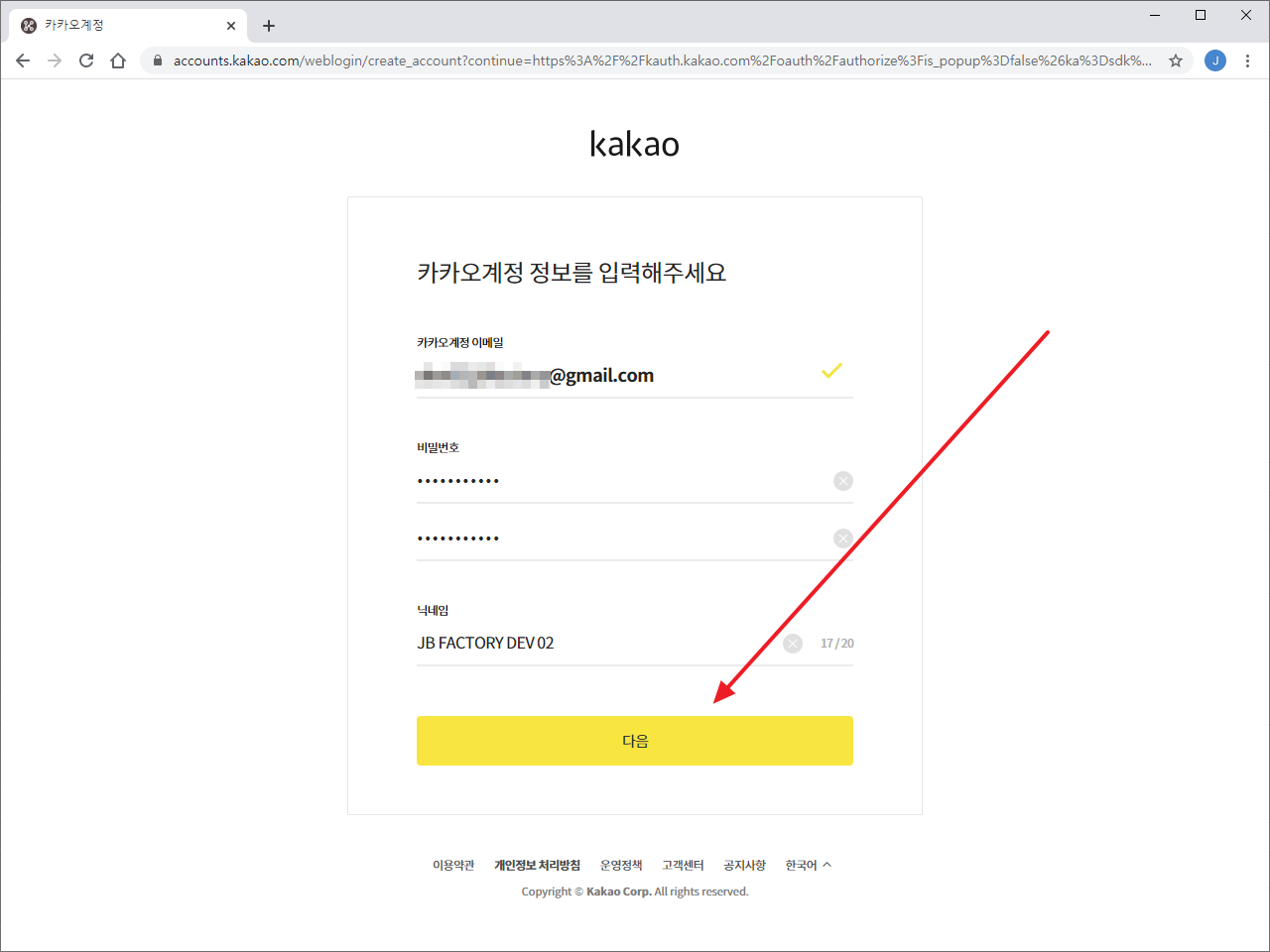Go back with the browser back arrow

point(23,60)
